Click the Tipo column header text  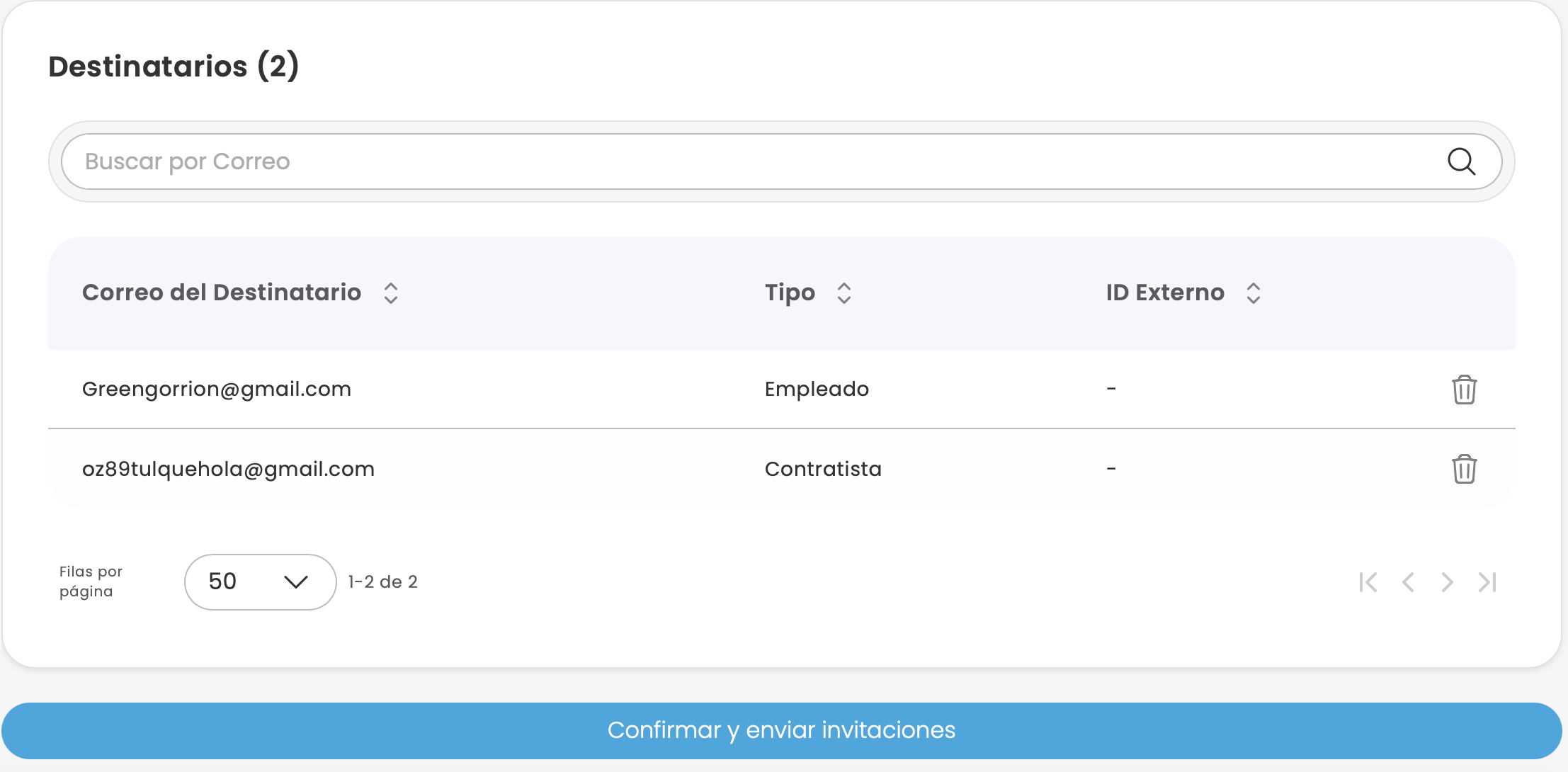(790, 293)
